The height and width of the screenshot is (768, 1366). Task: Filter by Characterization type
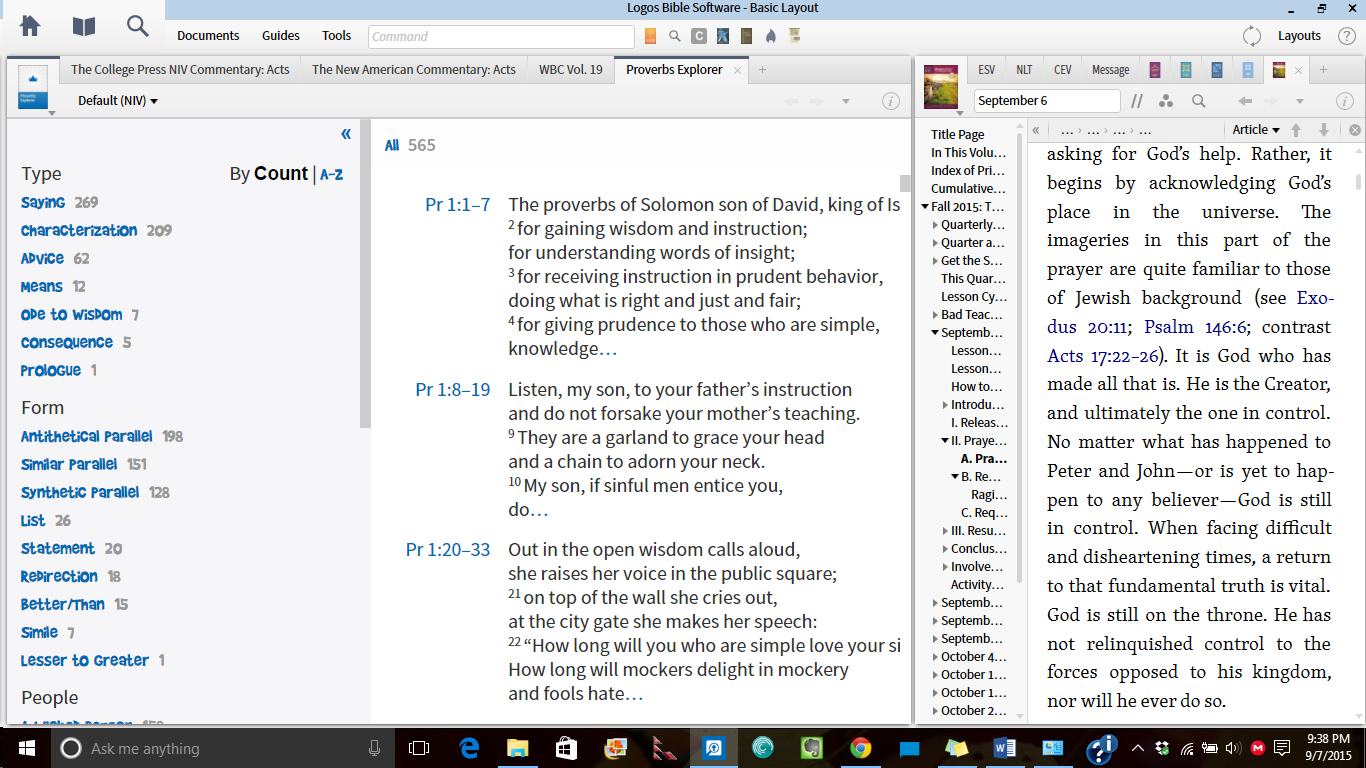(x=79, y=230)
